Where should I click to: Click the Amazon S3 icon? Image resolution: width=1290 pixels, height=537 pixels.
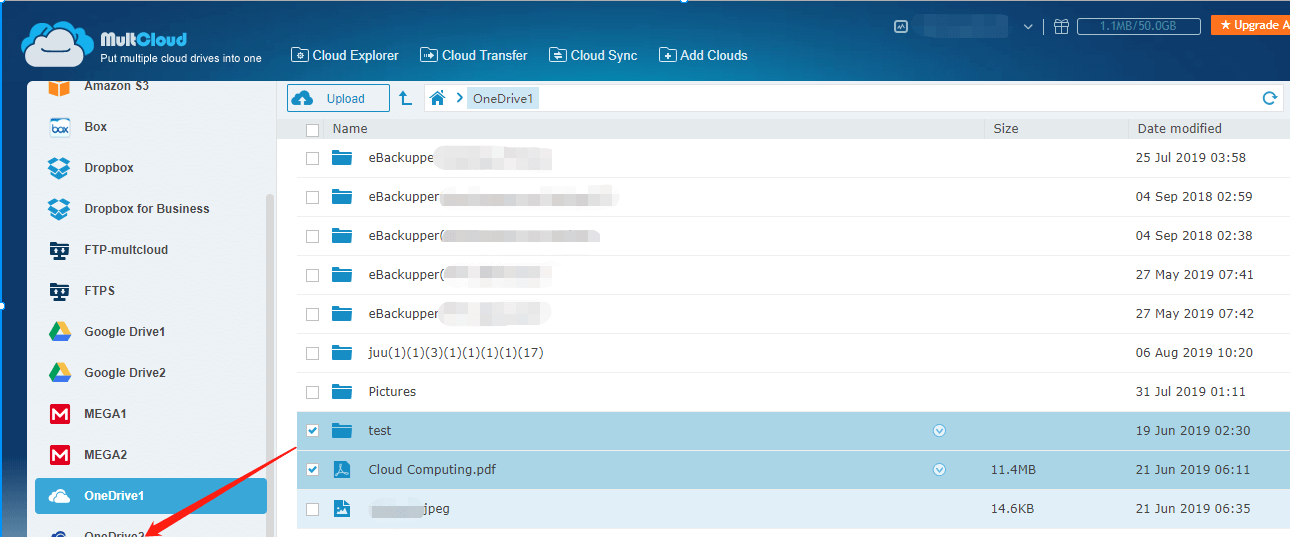pyautogui.click(x=60, y=87)
